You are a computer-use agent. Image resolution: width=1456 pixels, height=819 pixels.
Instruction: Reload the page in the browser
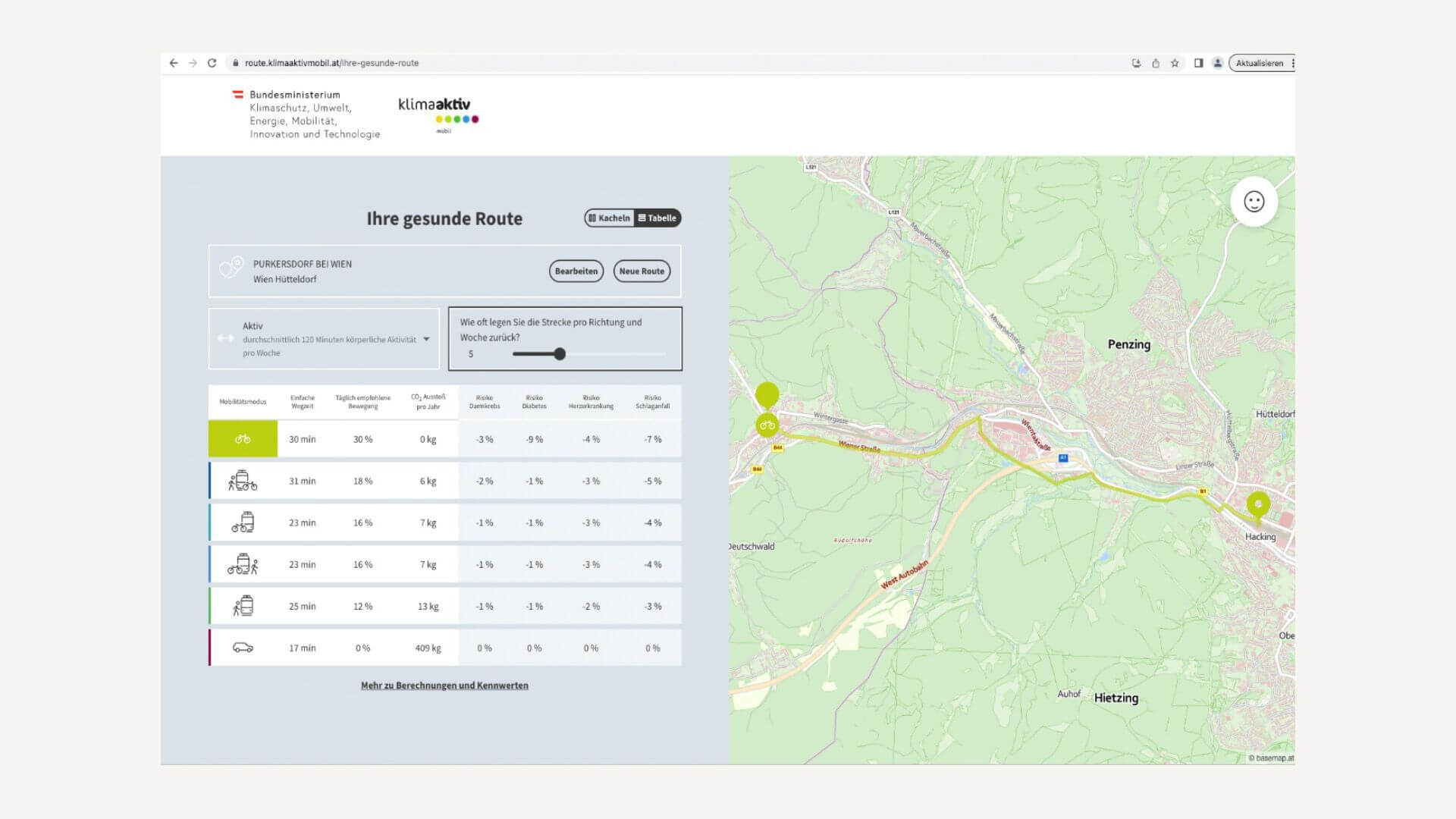[212, 63]
